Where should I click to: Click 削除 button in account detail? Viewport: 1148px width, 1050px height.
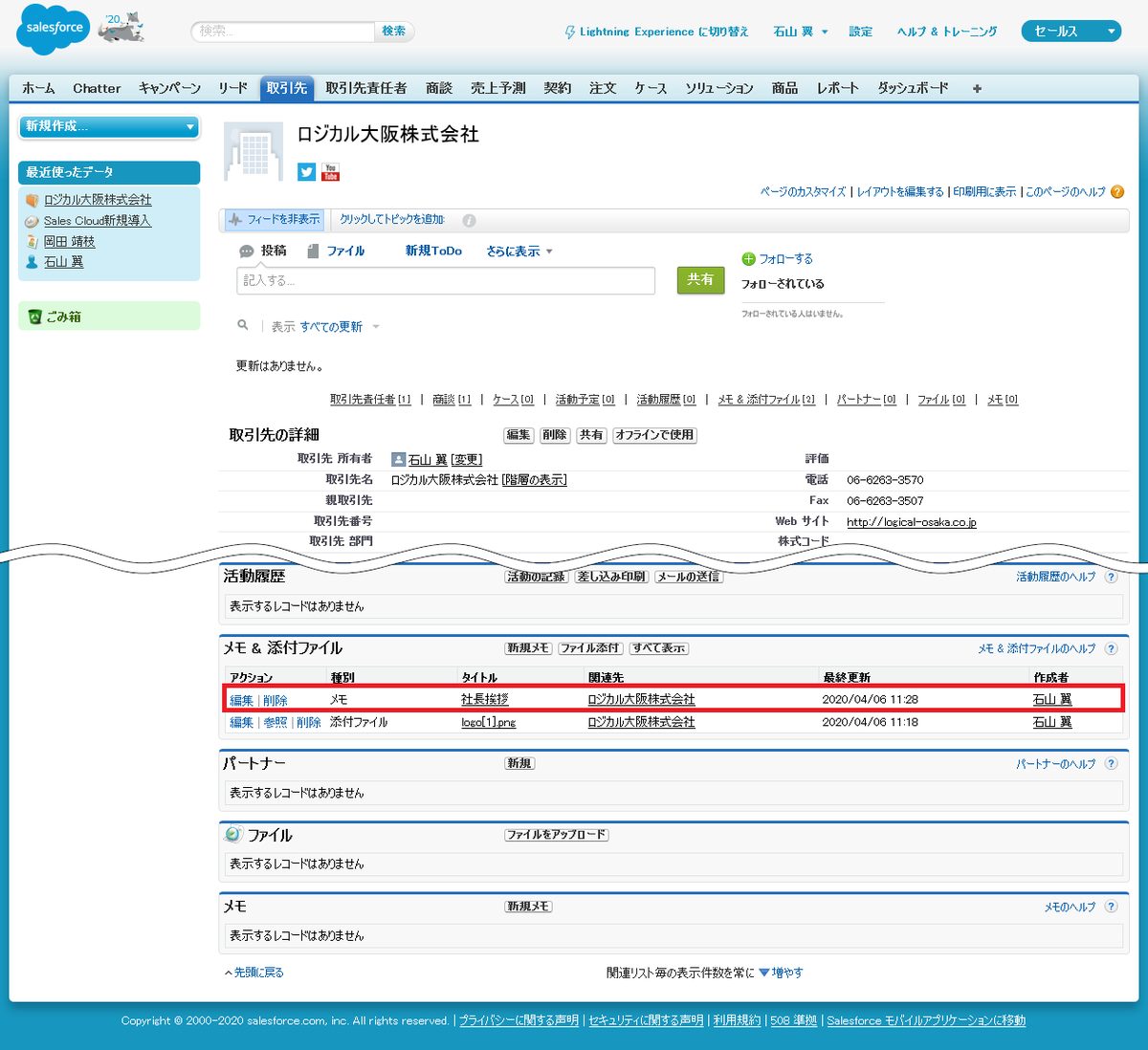(555, 435)
